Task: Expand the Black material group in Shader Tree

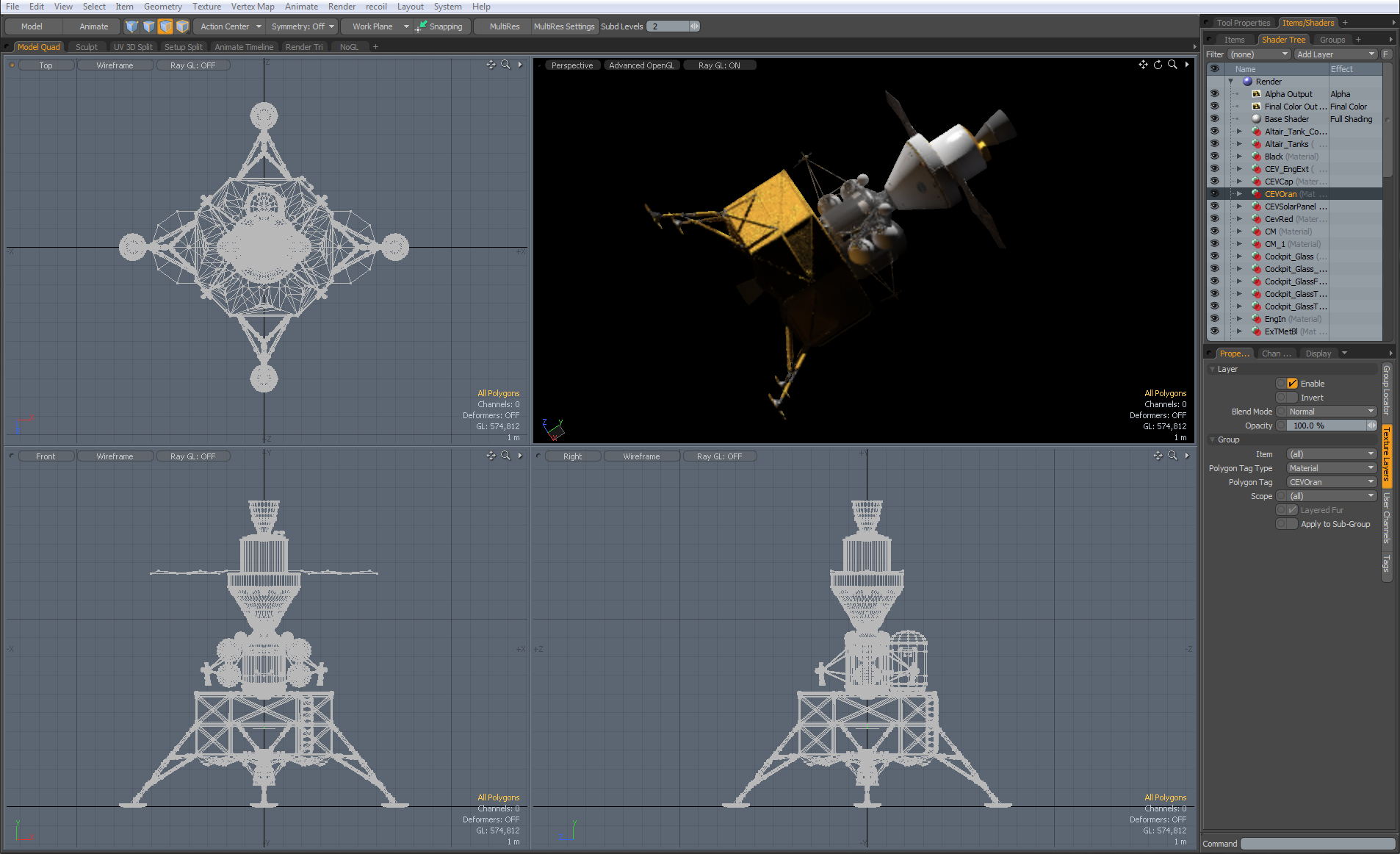Action: pyautogui.click(x=1239, y=157)
